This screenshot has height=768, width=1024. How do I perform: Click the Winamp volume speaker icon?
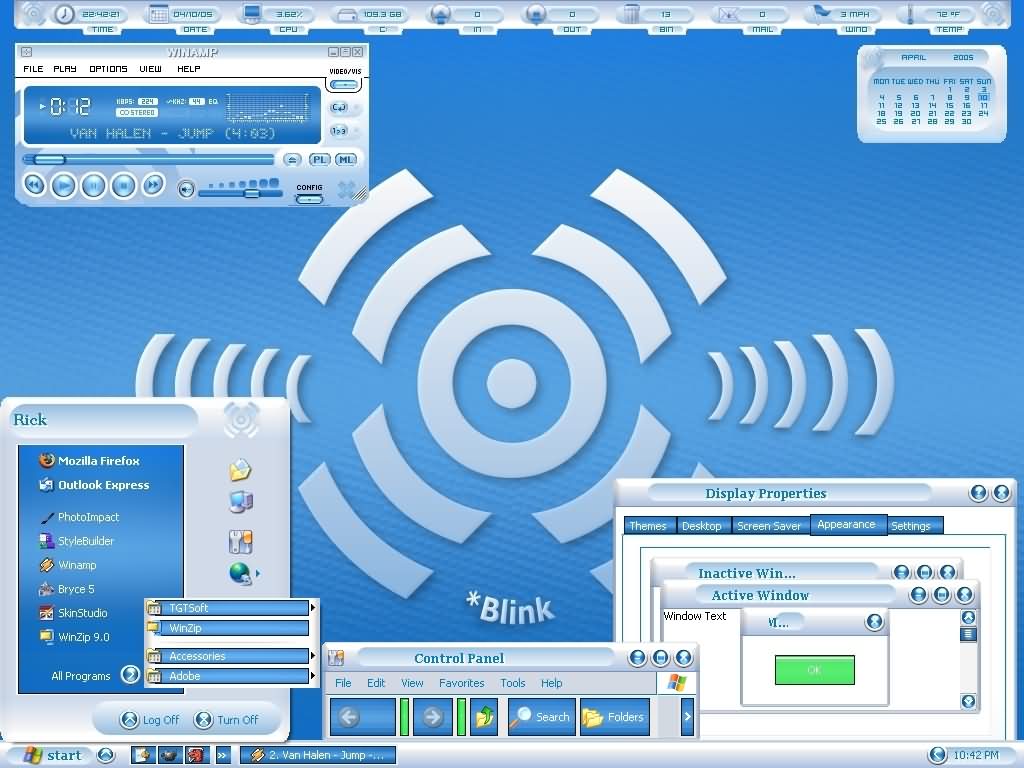click(x=186, y=189)
